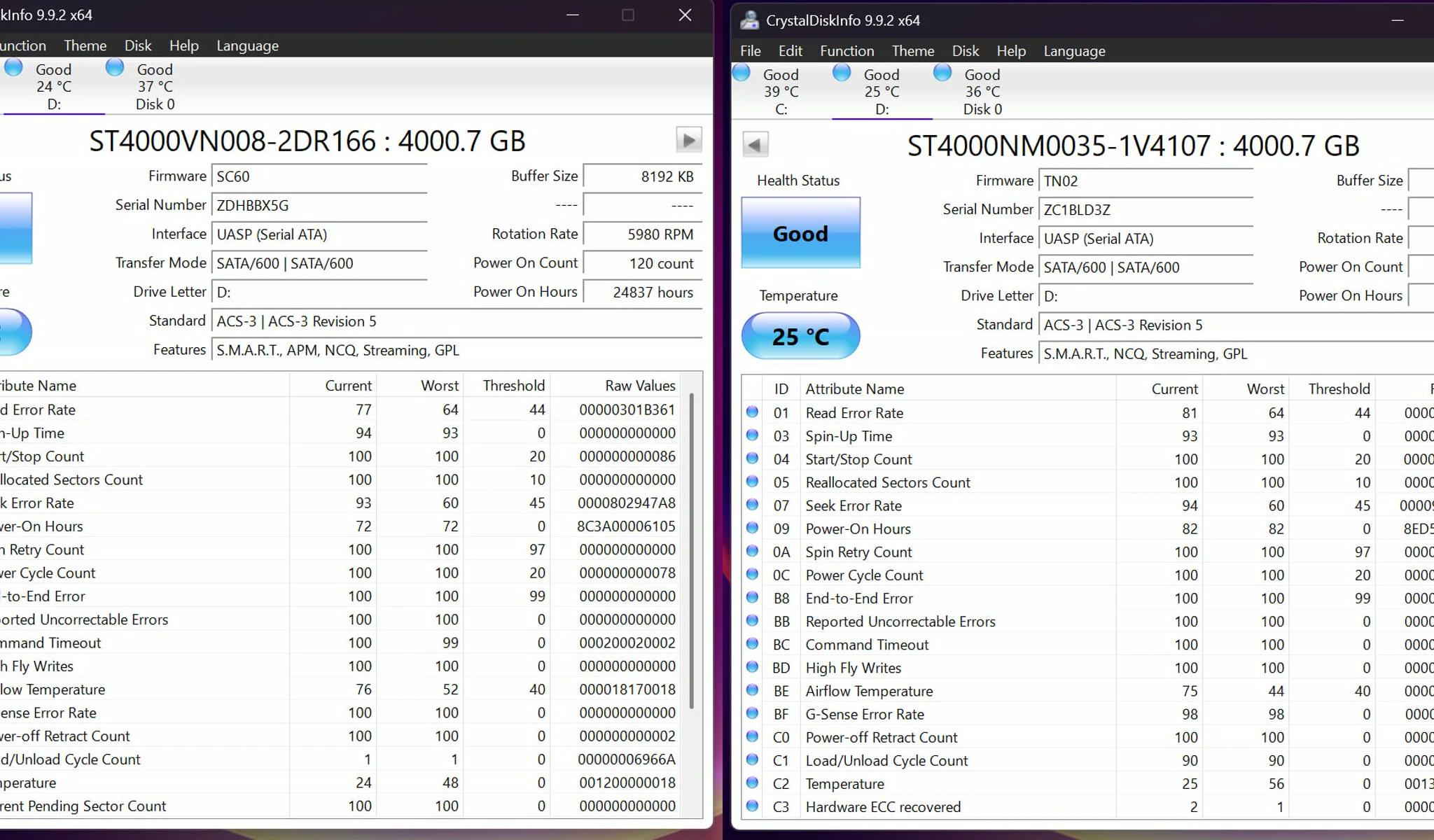Select Reallocated Sectors Count row in right window
This screenshot has height=840, width=1434.
1087,482
